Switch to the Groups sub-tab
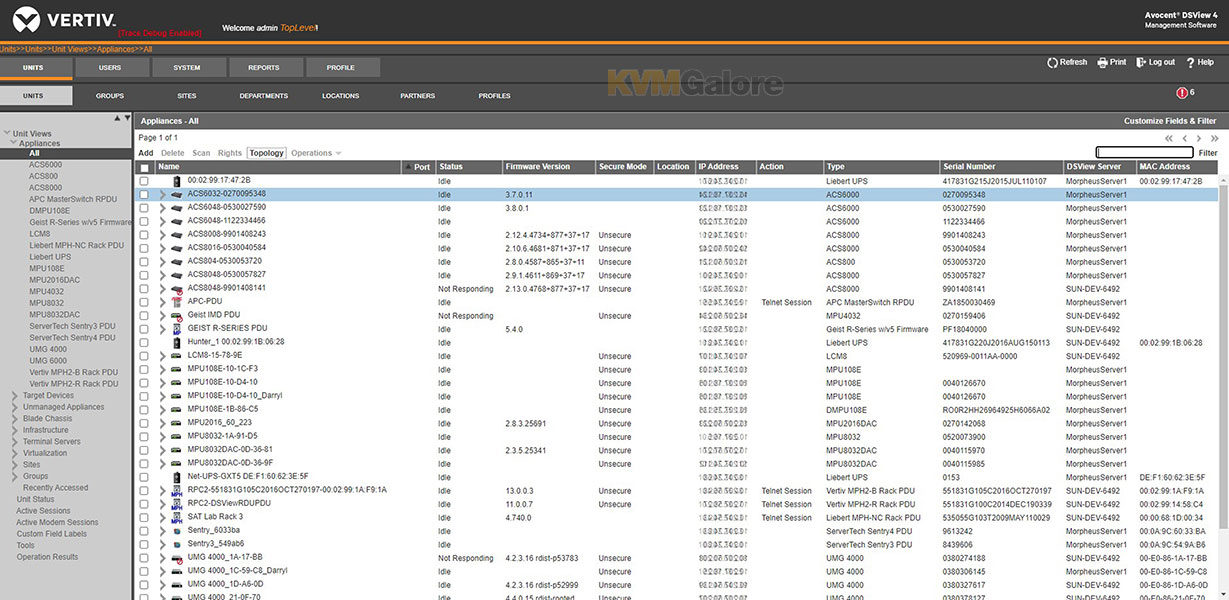Image resolution: width=1229 pixels, height=600 pixels. click(x=110, y=96)
